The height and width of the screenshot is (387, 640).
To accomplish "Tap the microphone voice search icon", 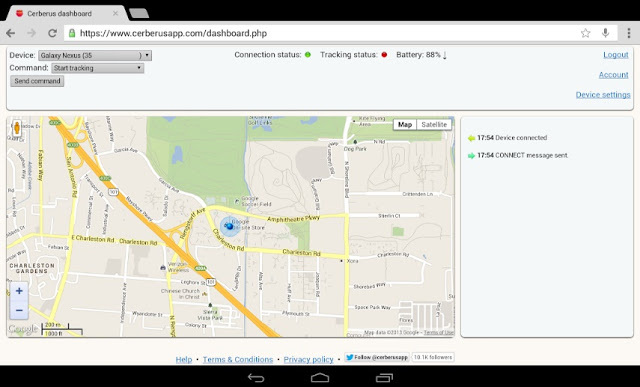I will click(605, 33).
